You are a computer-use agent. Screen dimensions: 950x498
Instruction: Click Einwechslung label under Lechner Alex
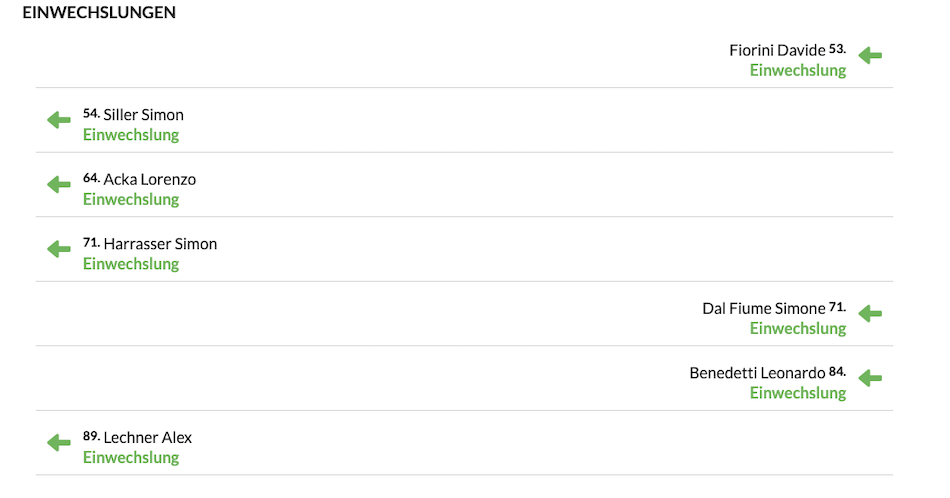[x=131, y=457]
